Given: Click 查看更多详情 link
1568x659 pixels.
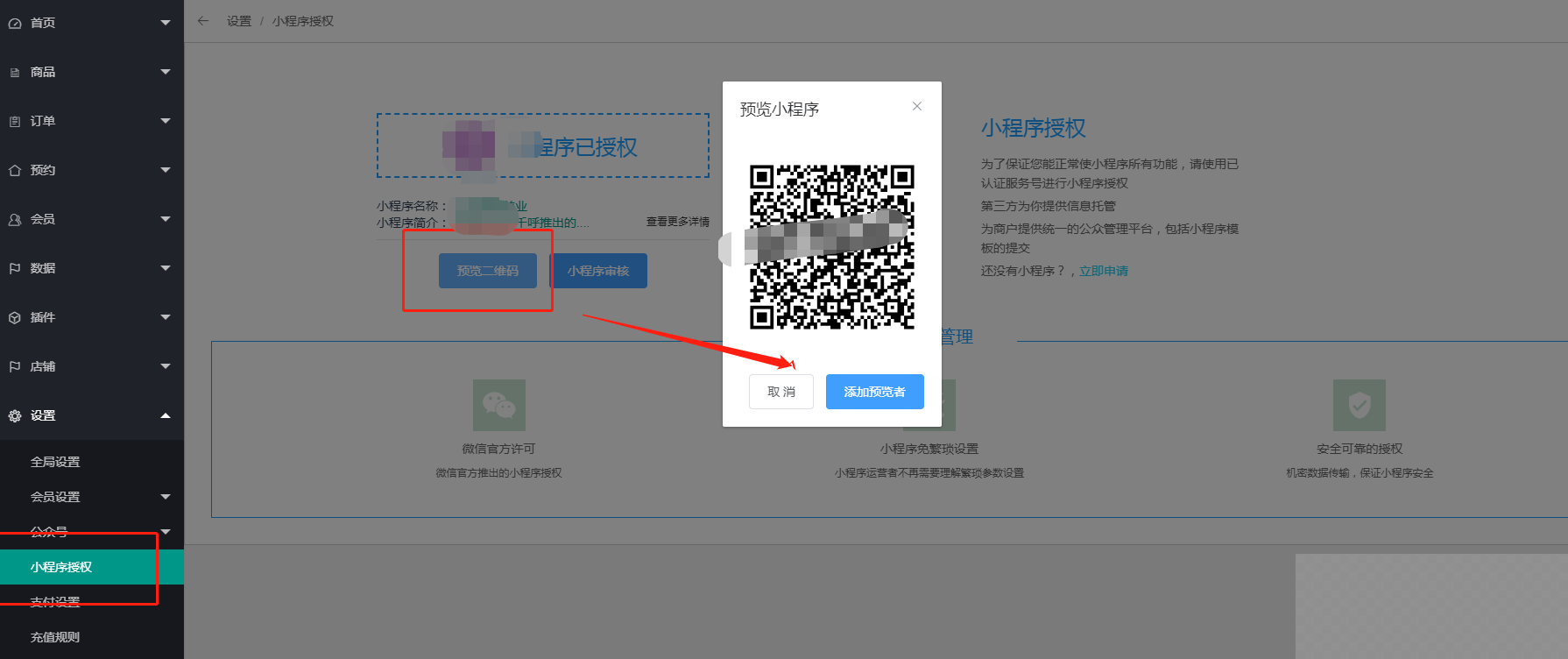Looking at the screenshot, I should pos(678,222).
